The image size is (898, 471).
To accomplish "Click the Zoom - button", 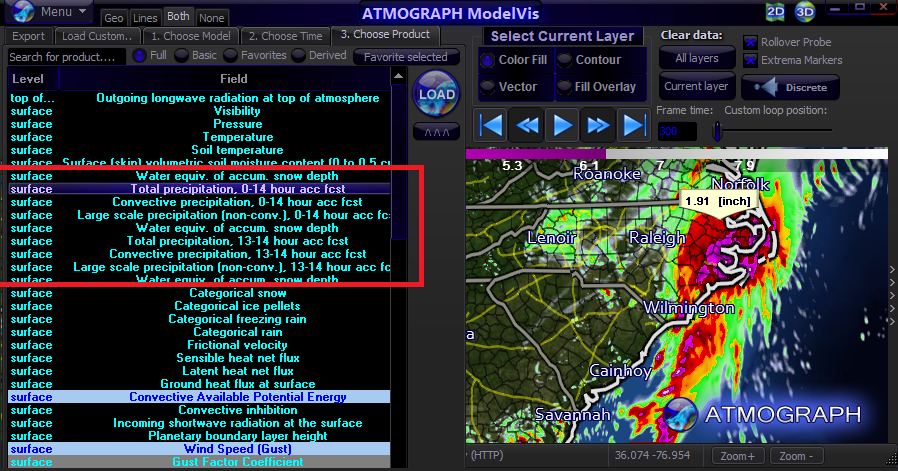I will click(795, 456).
